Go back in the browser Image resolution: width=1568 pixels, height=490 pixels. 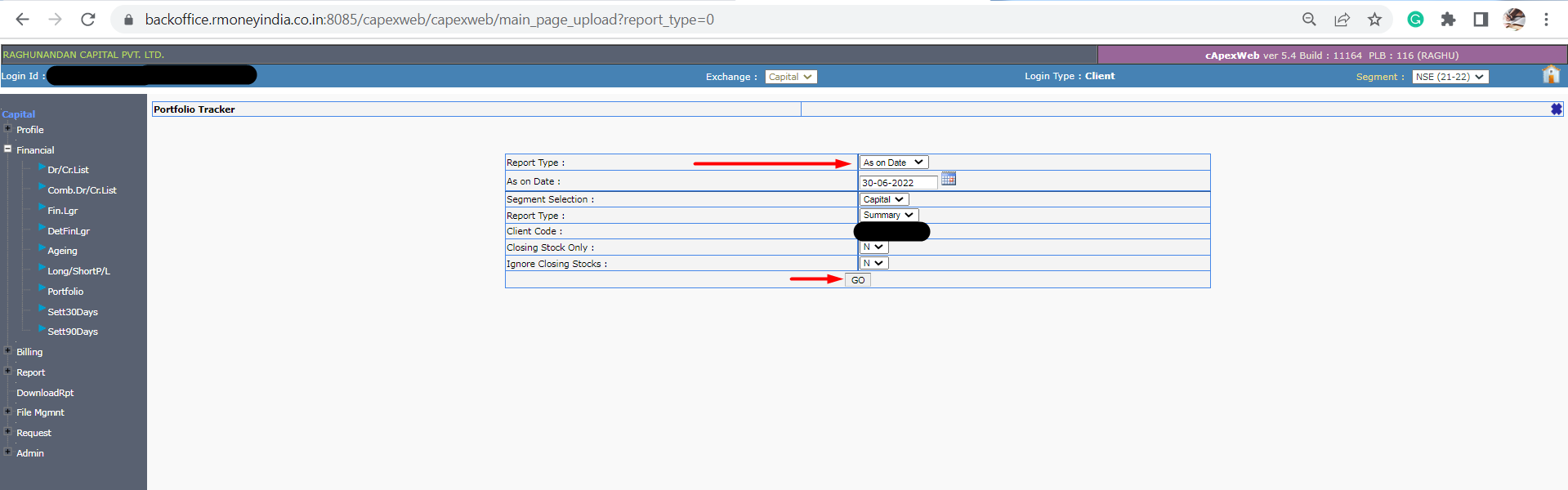pos(22,19)
